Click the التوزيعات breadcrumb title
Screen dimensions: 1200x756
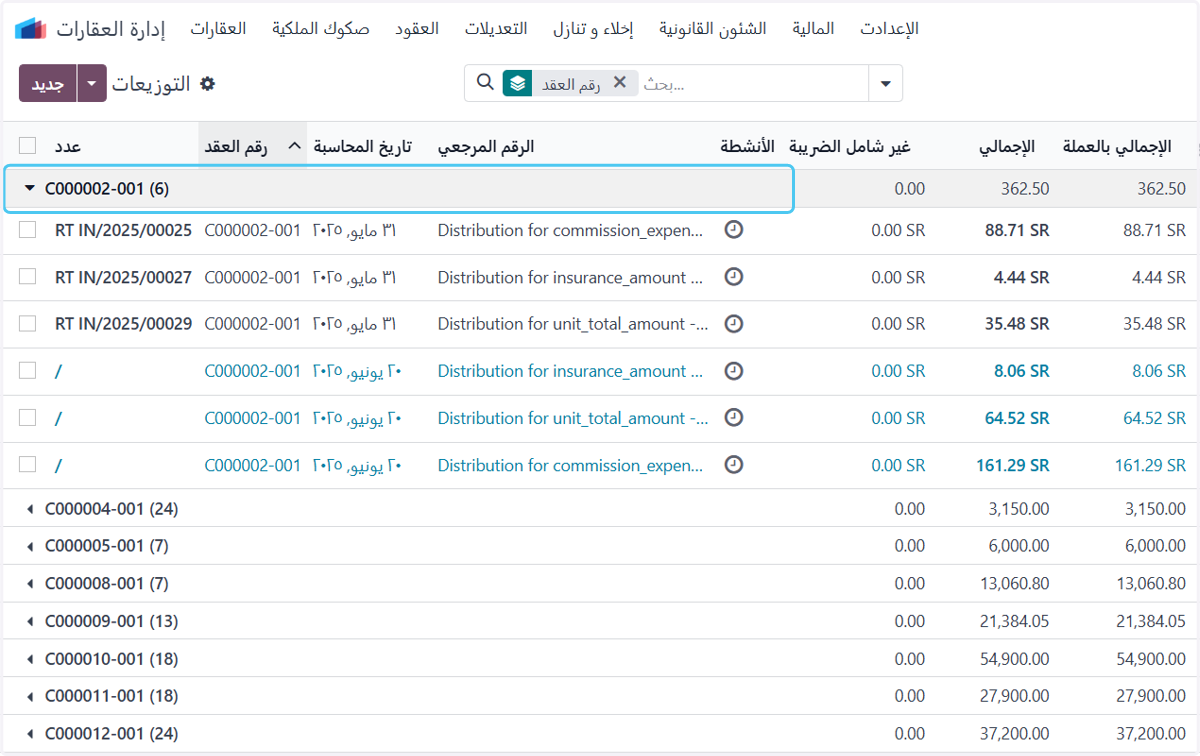click(x=151, y=84)
